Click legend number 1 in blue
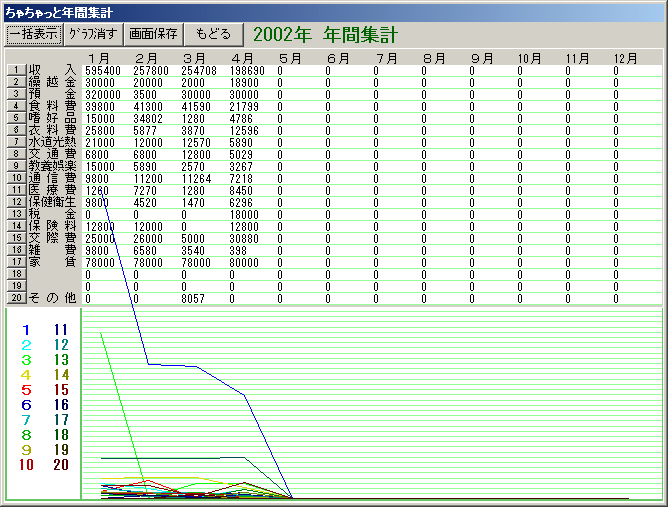Image resolution: width=668 pixels, height=507 pixels. [26, 330]
